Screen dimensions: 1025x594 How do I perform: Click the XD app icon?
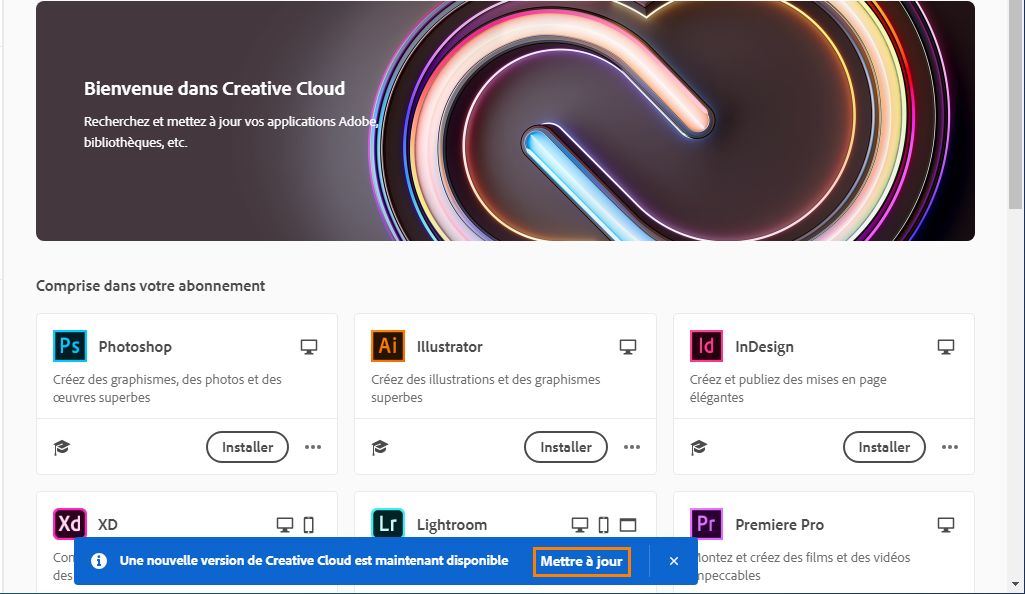click(69, 523)
